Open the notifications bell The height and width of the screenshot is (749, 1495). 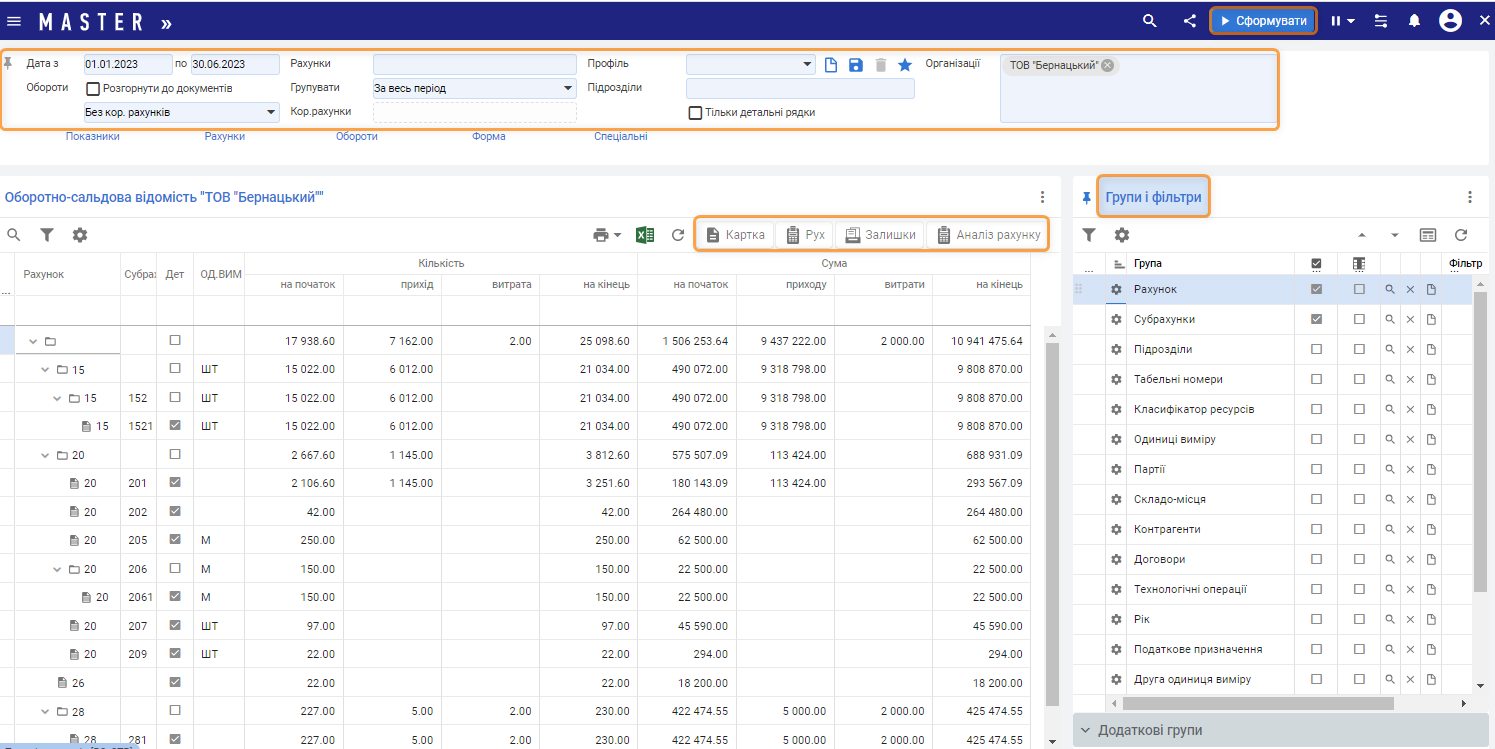pos(1414,21)
